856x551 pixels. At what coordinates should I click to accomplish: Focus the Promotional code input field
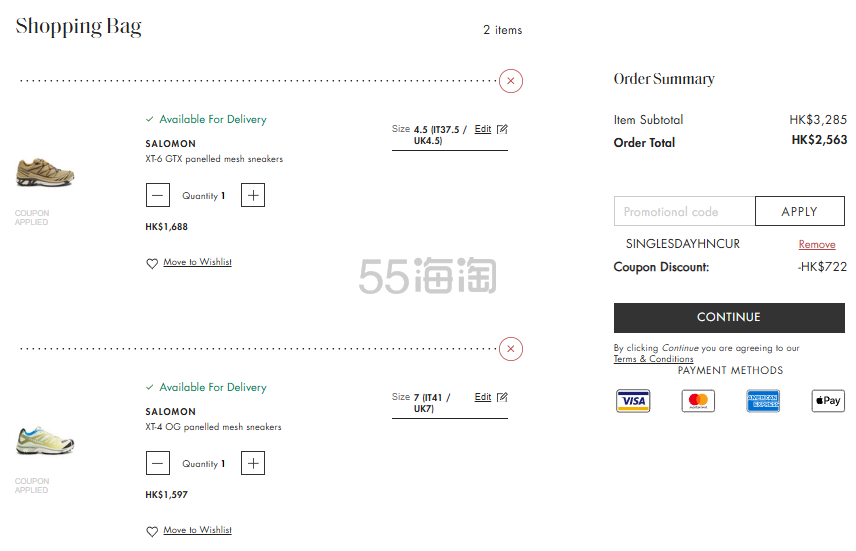(684, 212)
